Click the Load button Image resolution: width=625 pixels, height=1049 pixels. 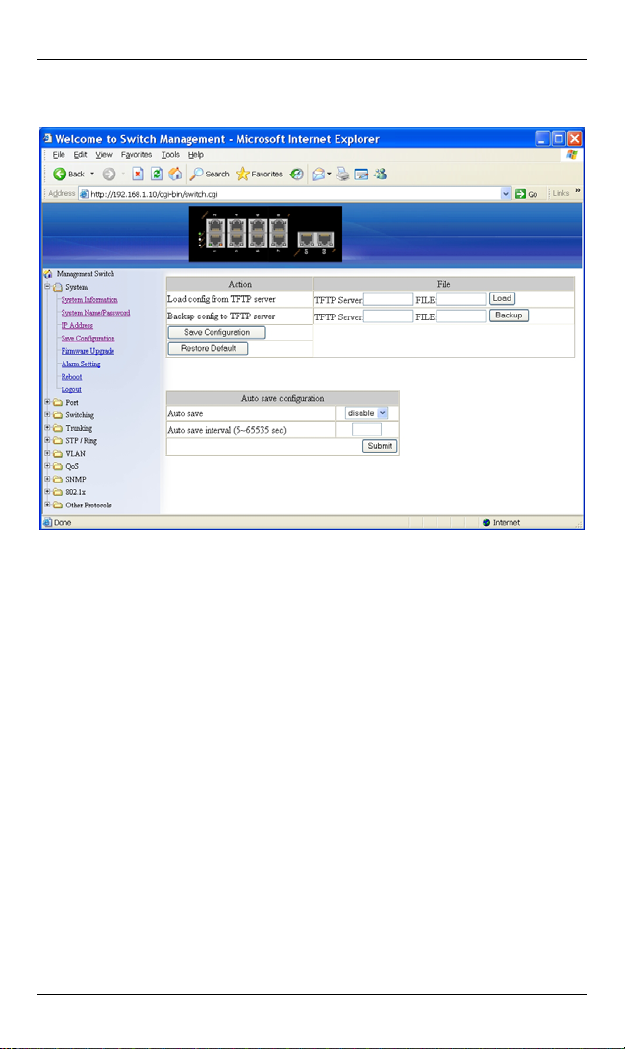pos(502,298)
